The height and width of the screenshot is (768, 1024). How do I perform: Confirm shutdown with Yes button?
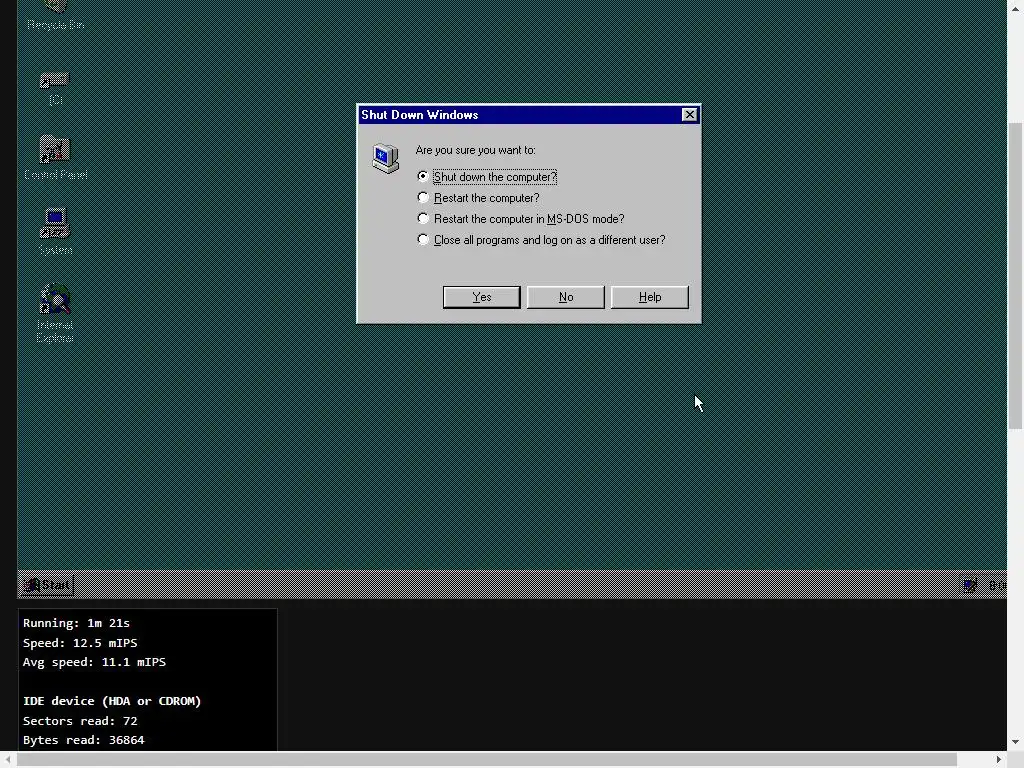481,297
